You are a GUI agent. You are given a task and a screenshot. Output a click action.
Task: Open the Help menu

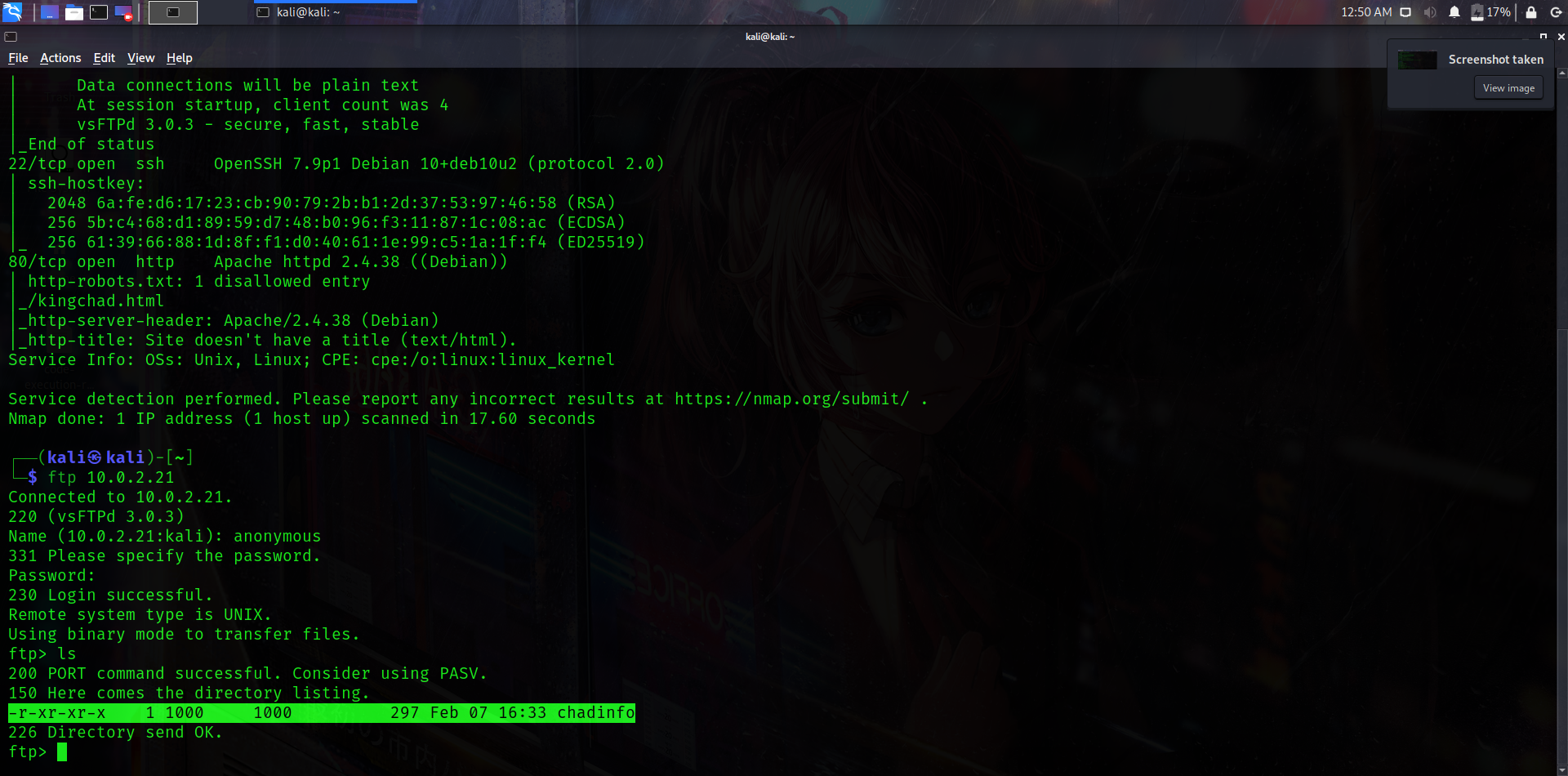(x=180, y=58)
